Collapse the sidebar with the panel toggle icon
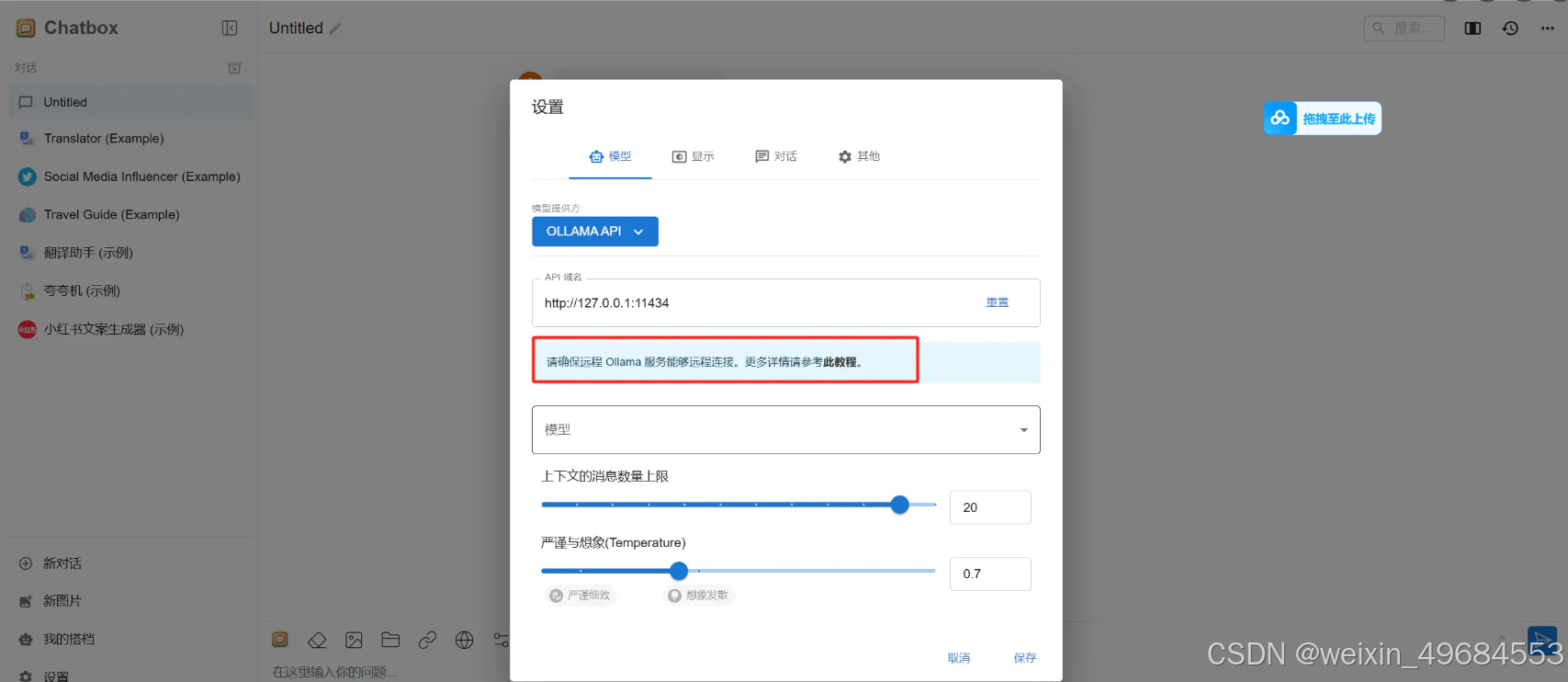This screenshot has width=1568, height=682. coord(230,28)
